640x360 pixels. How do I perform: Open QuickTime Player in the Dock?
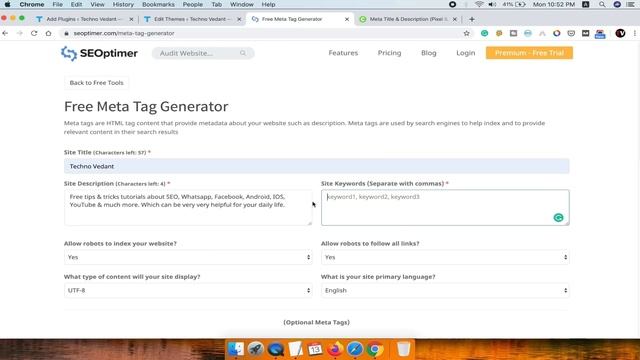(276, 349)
